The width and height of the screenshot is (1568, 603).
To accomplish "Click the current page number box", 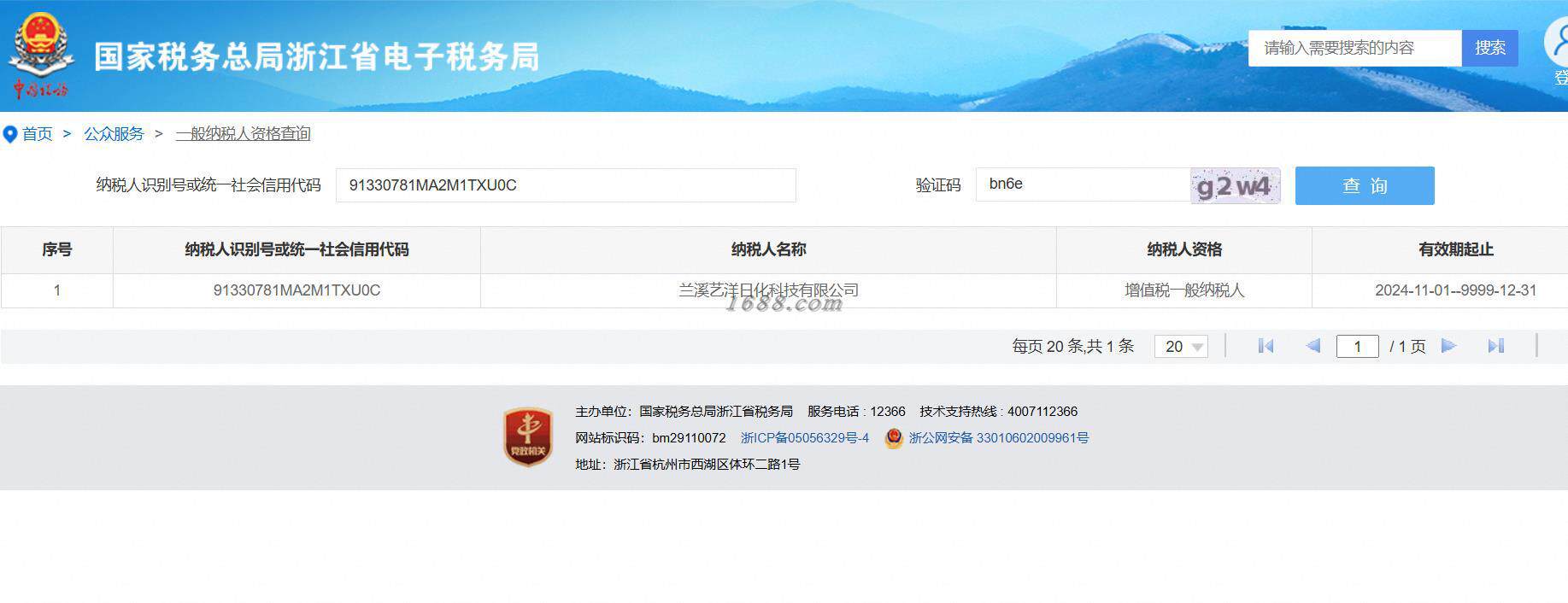I will pyautogui.click(x=1357, y=346).
